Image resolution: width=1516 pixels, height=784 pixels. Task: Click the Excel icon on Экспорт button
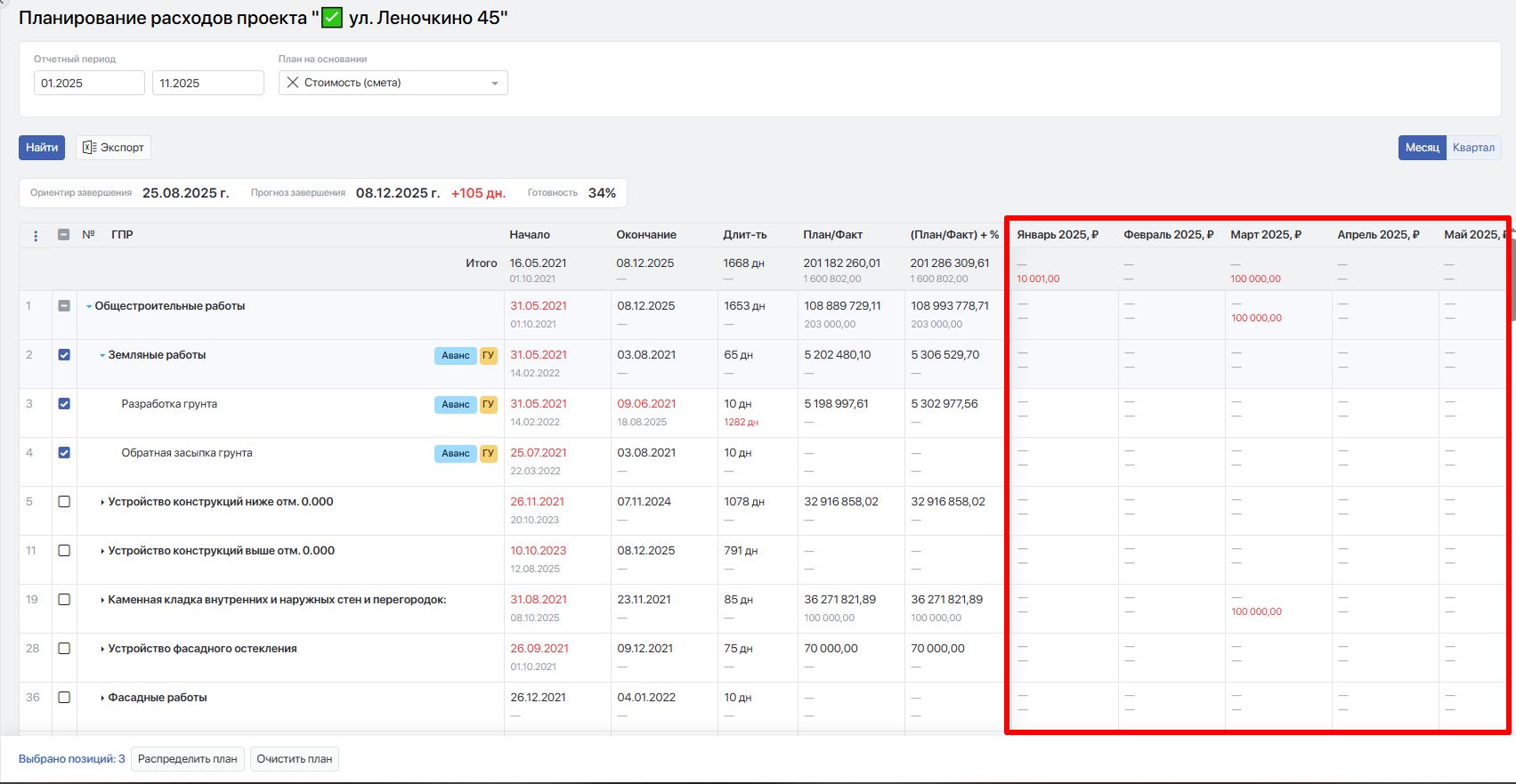click(x=89, y=148)
